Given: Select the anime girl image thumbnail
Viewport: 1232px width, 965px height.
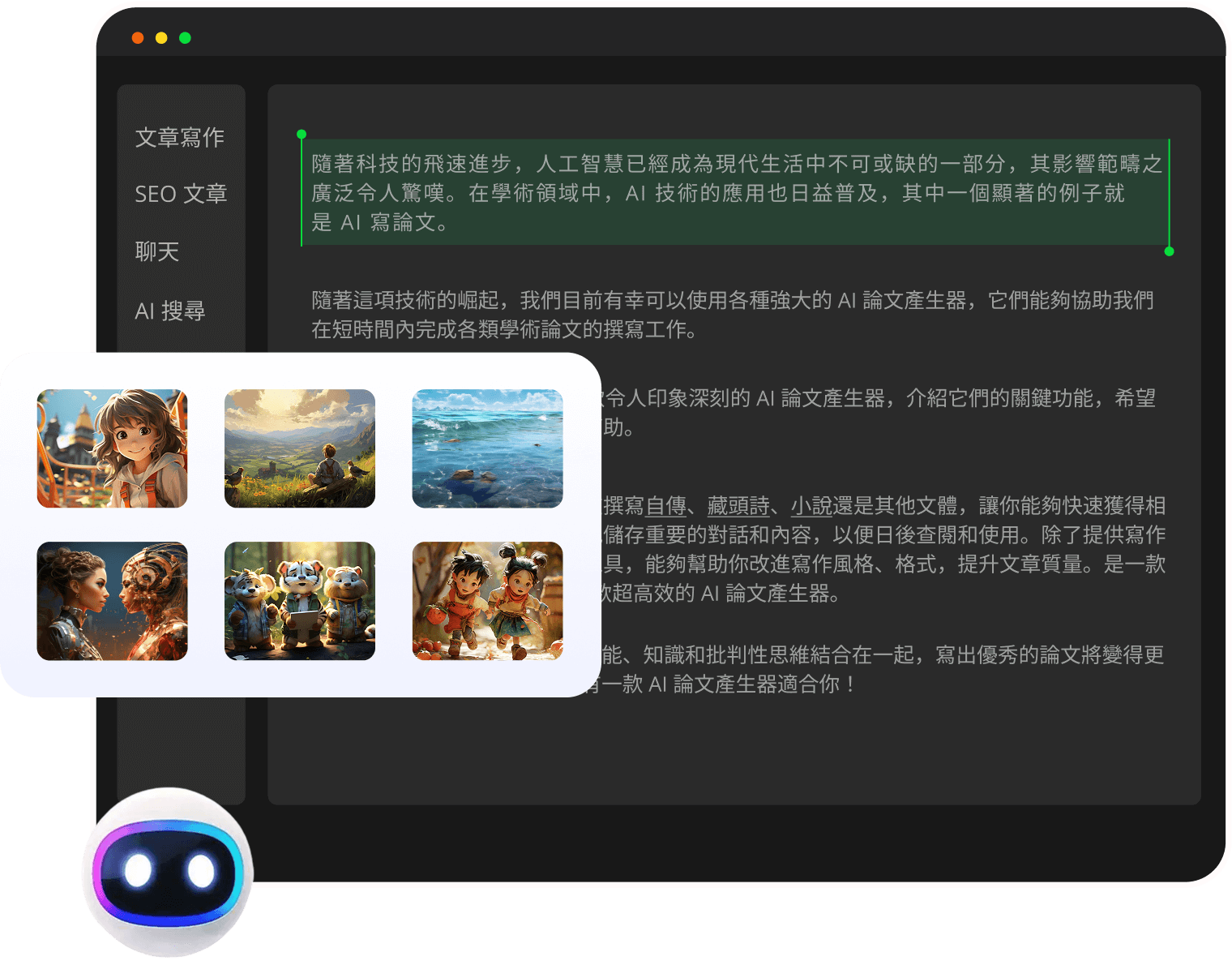Looking at the screenshot, I should click(x=112, y=448).
